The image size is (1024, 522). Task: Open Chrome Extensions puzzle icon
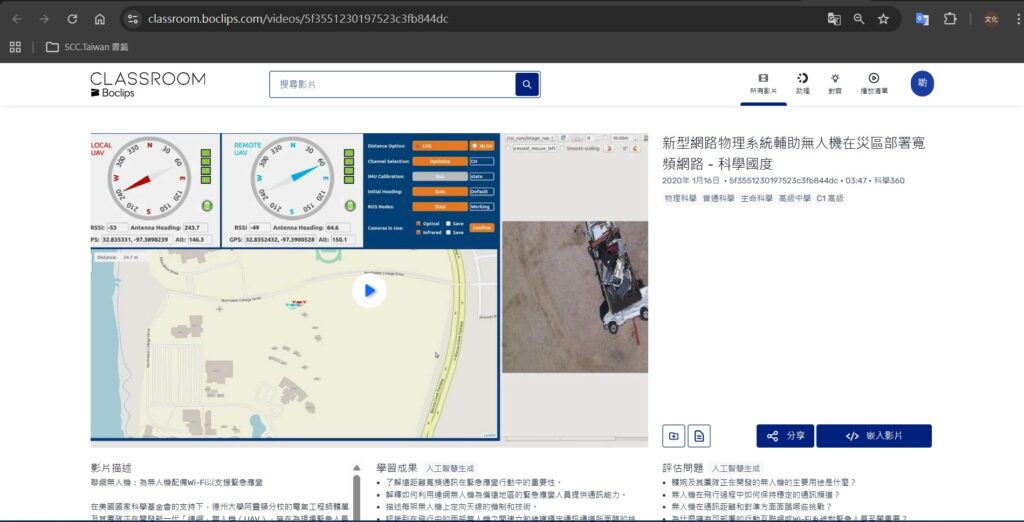point(950,19)
